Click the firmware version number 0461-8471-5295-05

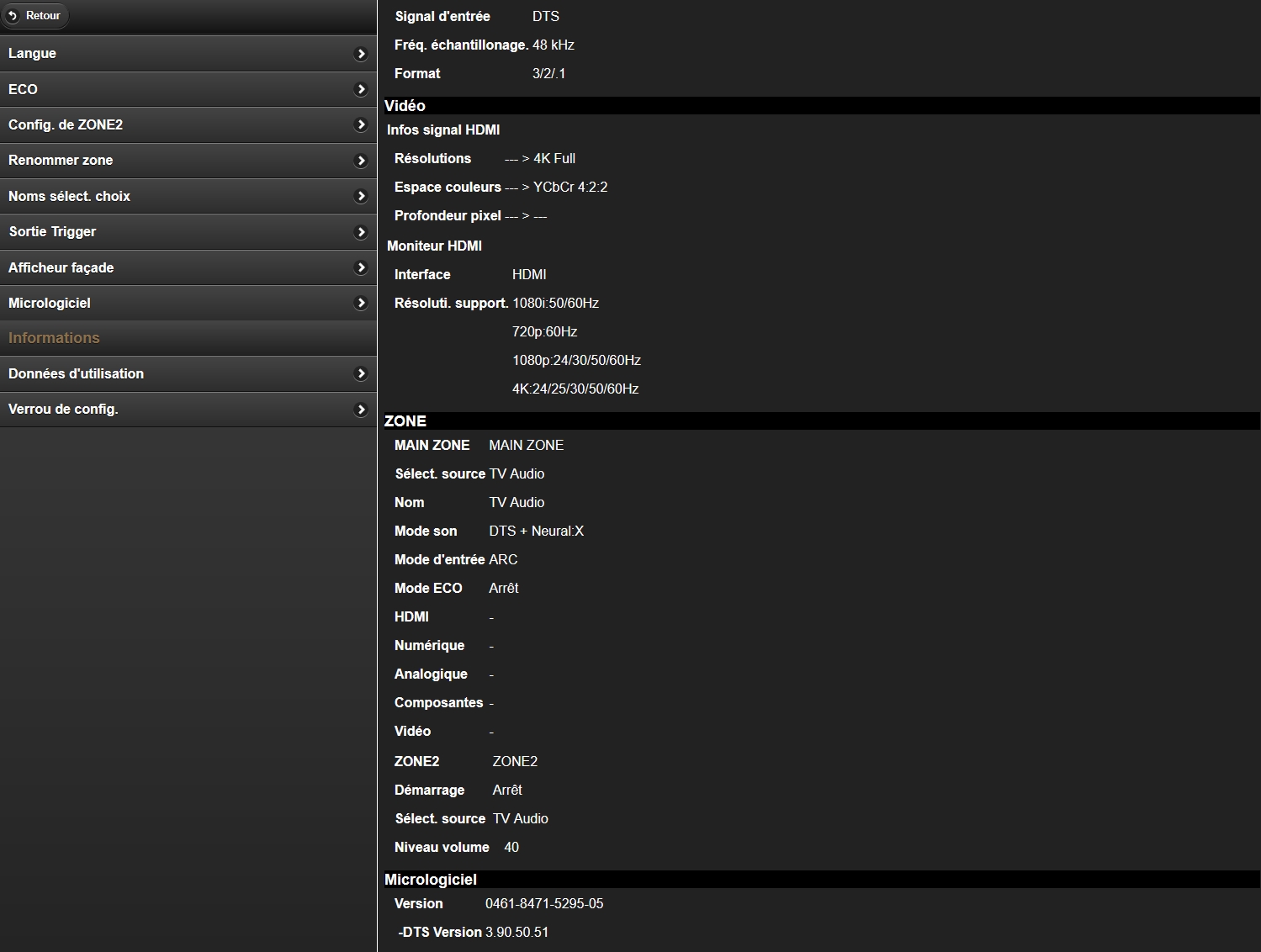click(x=544, y=904)
